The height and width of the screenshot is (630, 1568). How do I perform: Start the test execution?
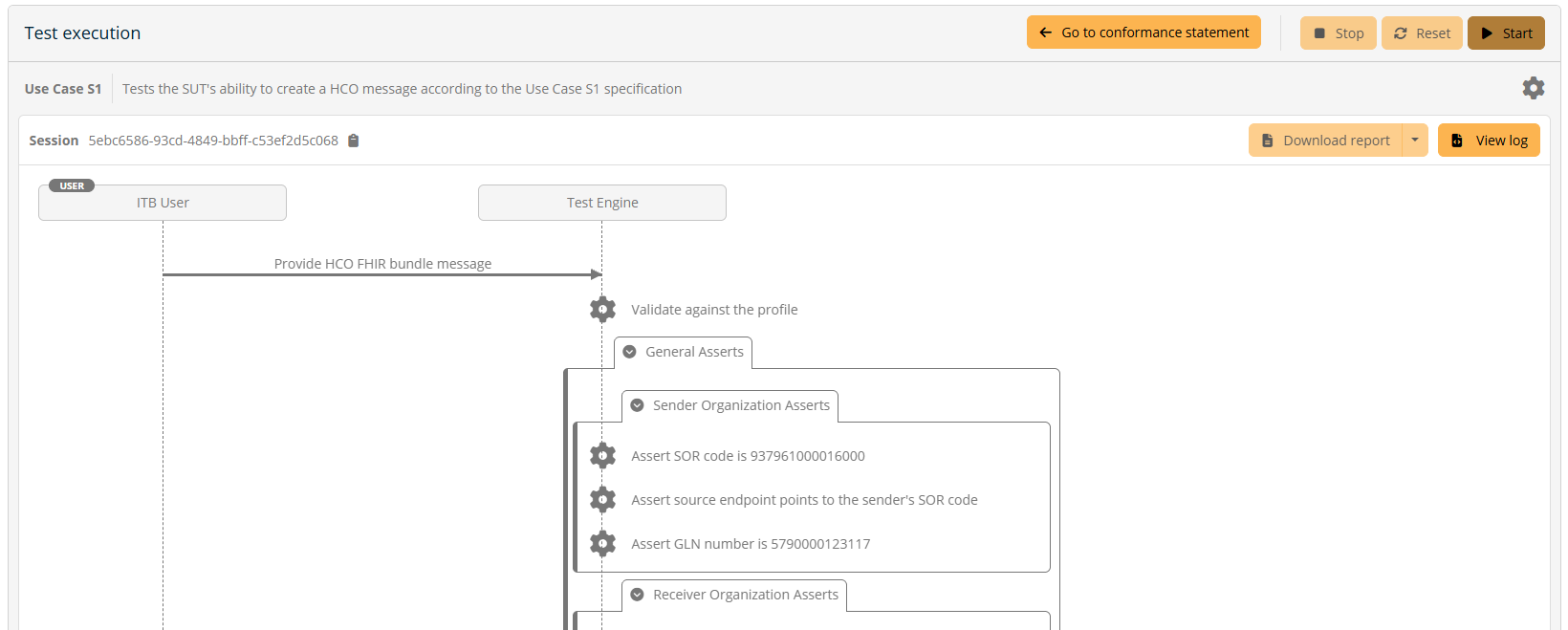click(1506, 33)
